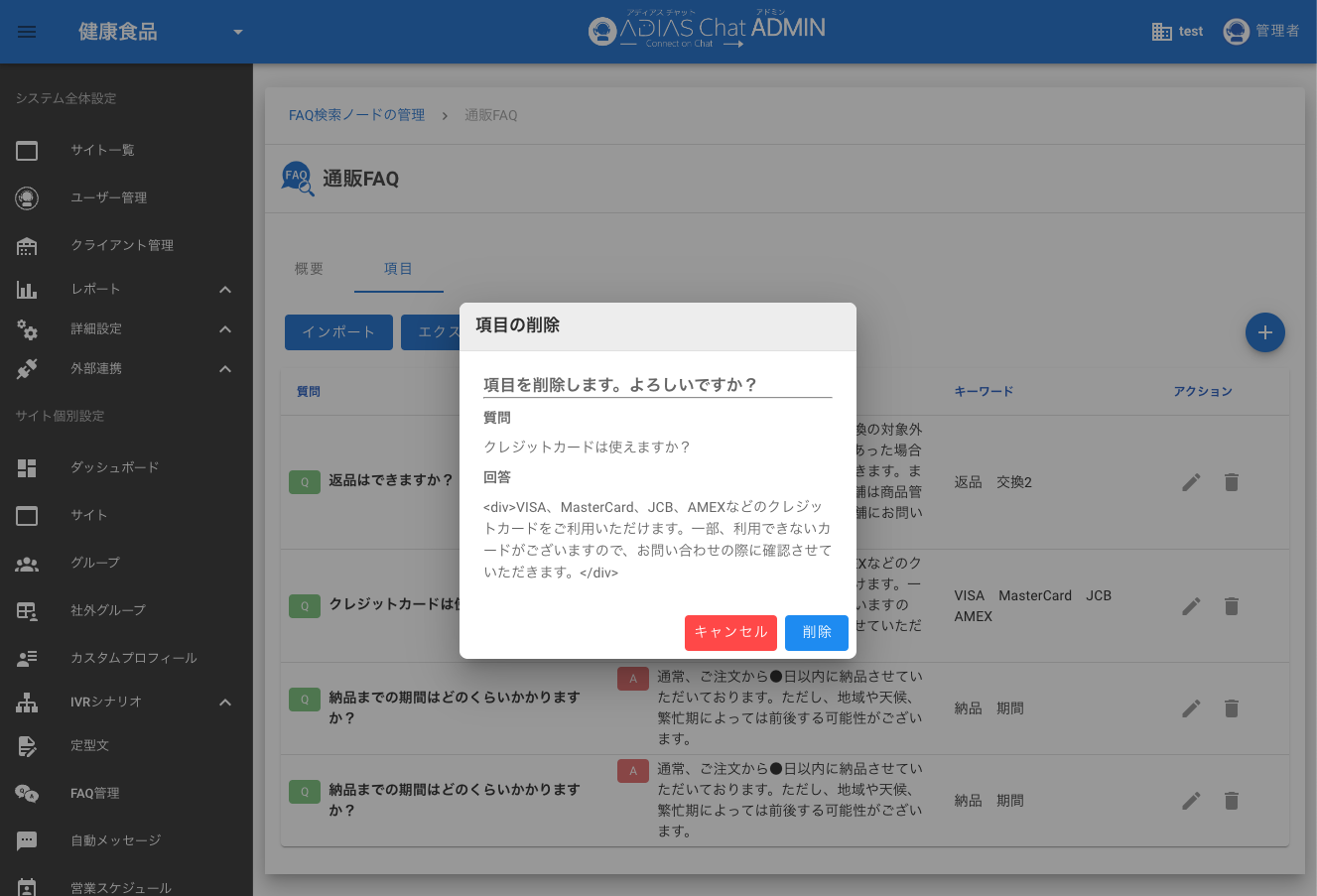Switch to the 概要 tab

[x=309, y=269]
